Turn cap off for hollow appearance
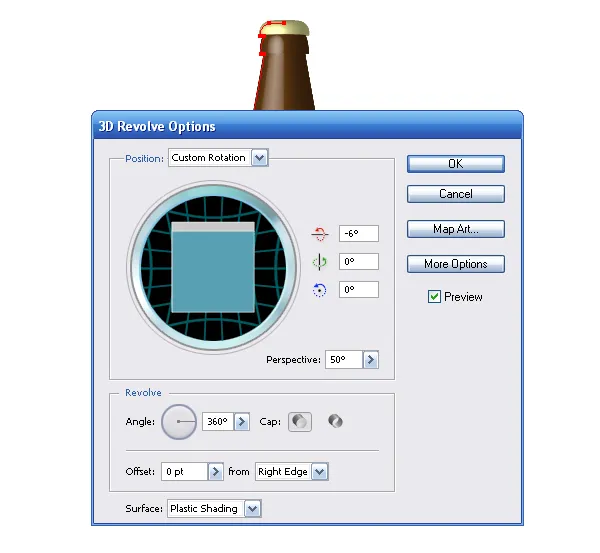The height and width of the screenshot is (553, 600). (335, 421)
